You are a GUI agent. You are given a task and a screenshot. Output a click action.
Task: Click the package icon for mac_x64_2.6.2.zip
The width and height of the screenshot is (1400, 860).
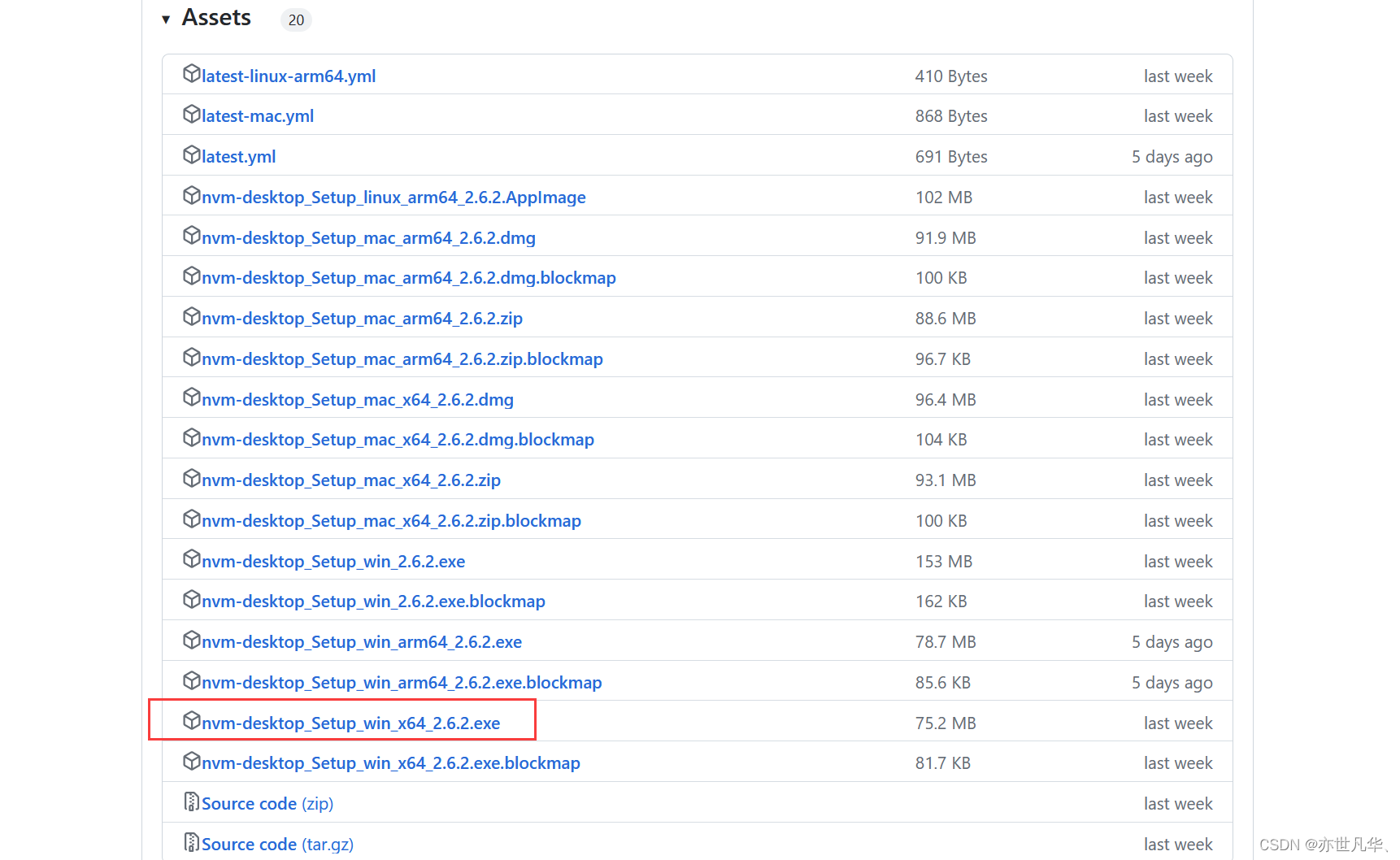[192, 478]
